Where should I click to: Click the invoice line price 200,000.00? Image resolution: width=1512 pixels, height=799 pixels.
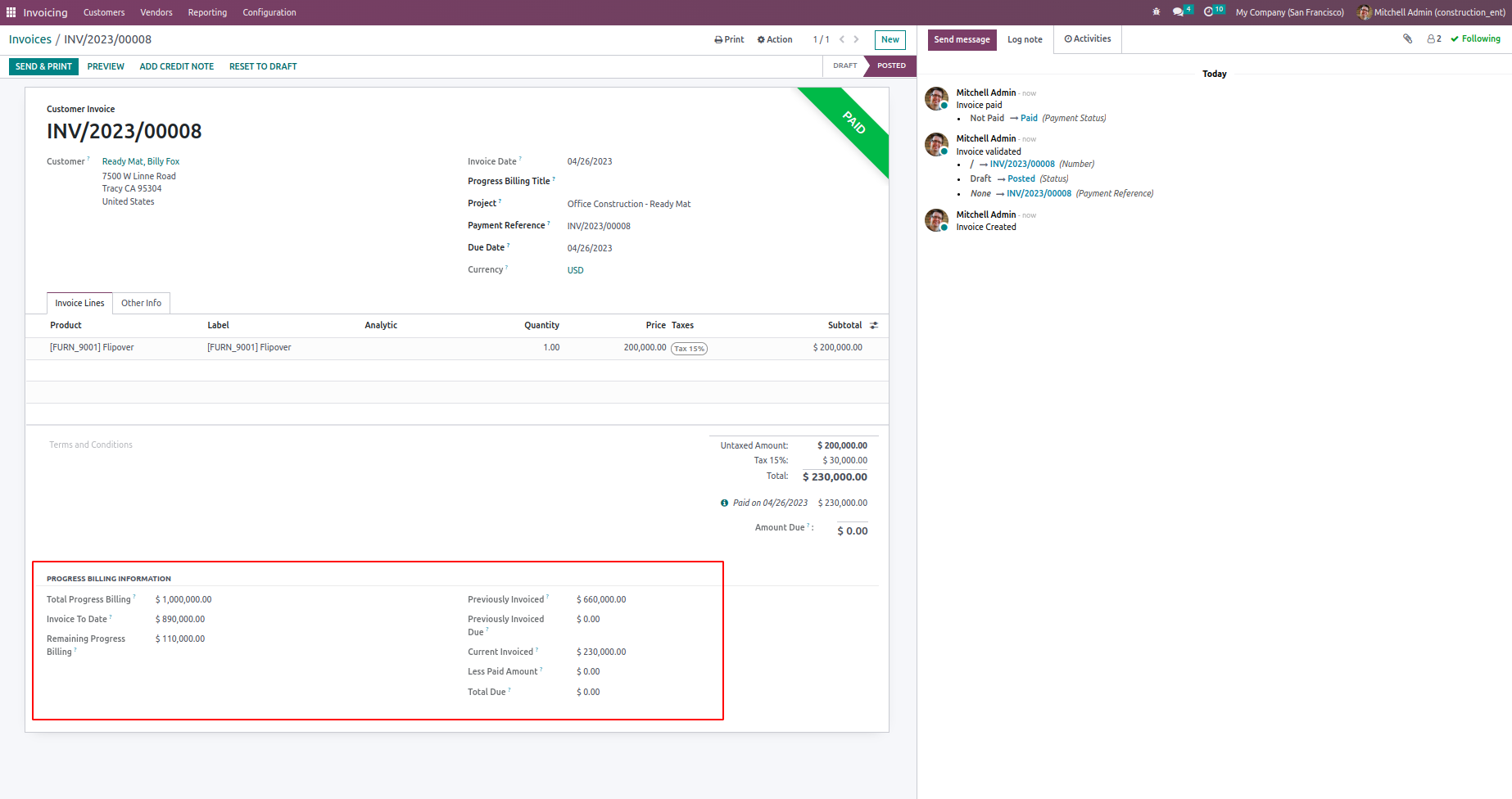click(645, 347)
